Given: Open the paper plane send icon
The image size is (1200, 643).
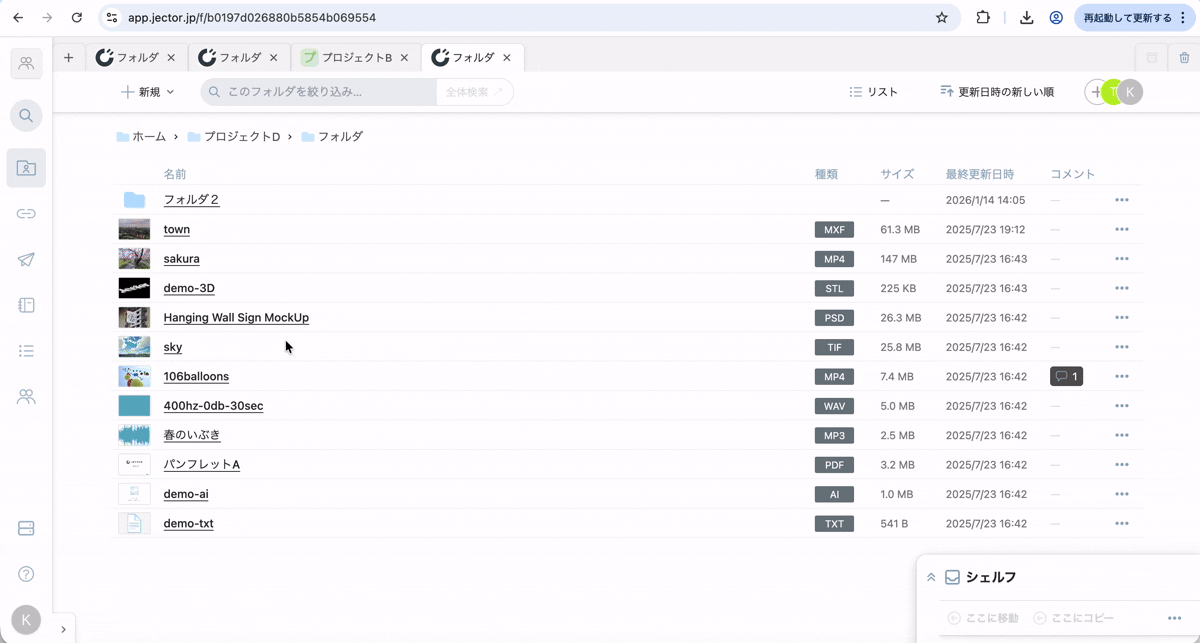Looking at the screenshot, I should [x=26, y=260].
